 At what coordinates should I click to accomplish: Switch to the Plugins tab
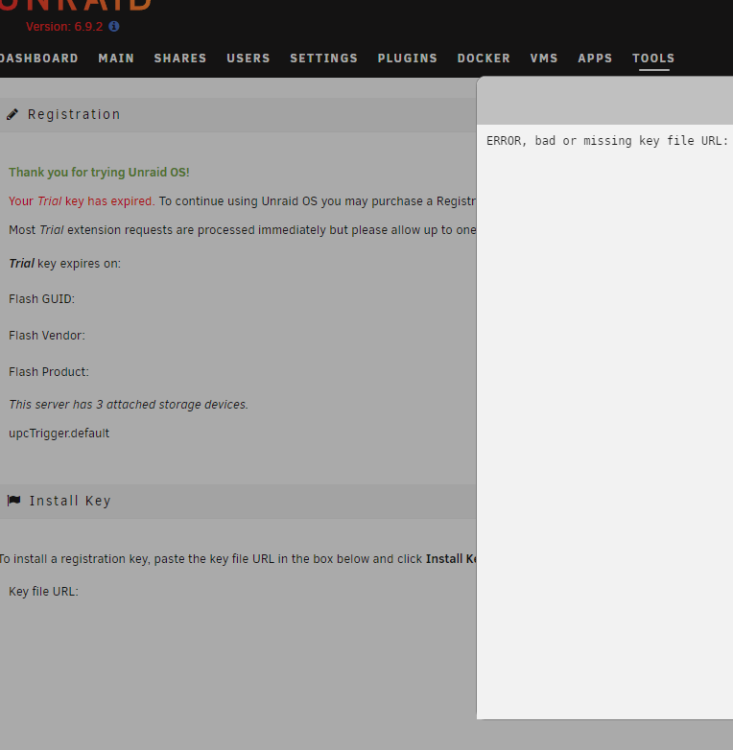tap(407, 58)
